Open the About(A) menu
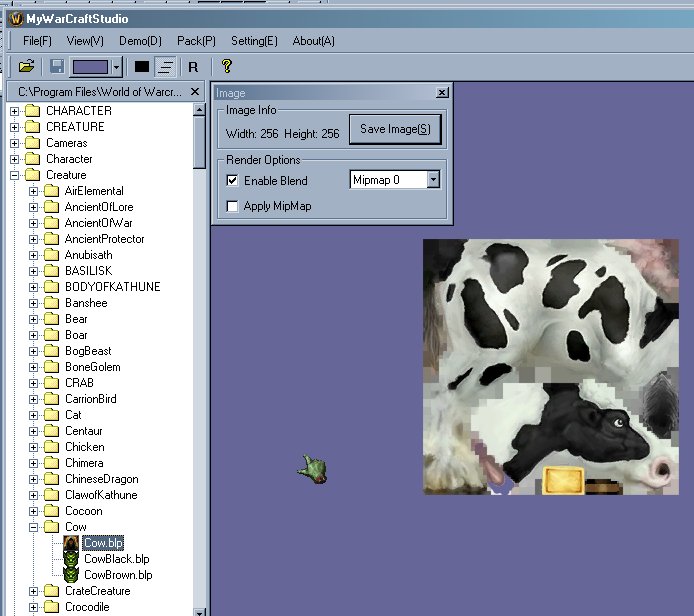Viewport: 694px width, 616px height. point(313,41)
